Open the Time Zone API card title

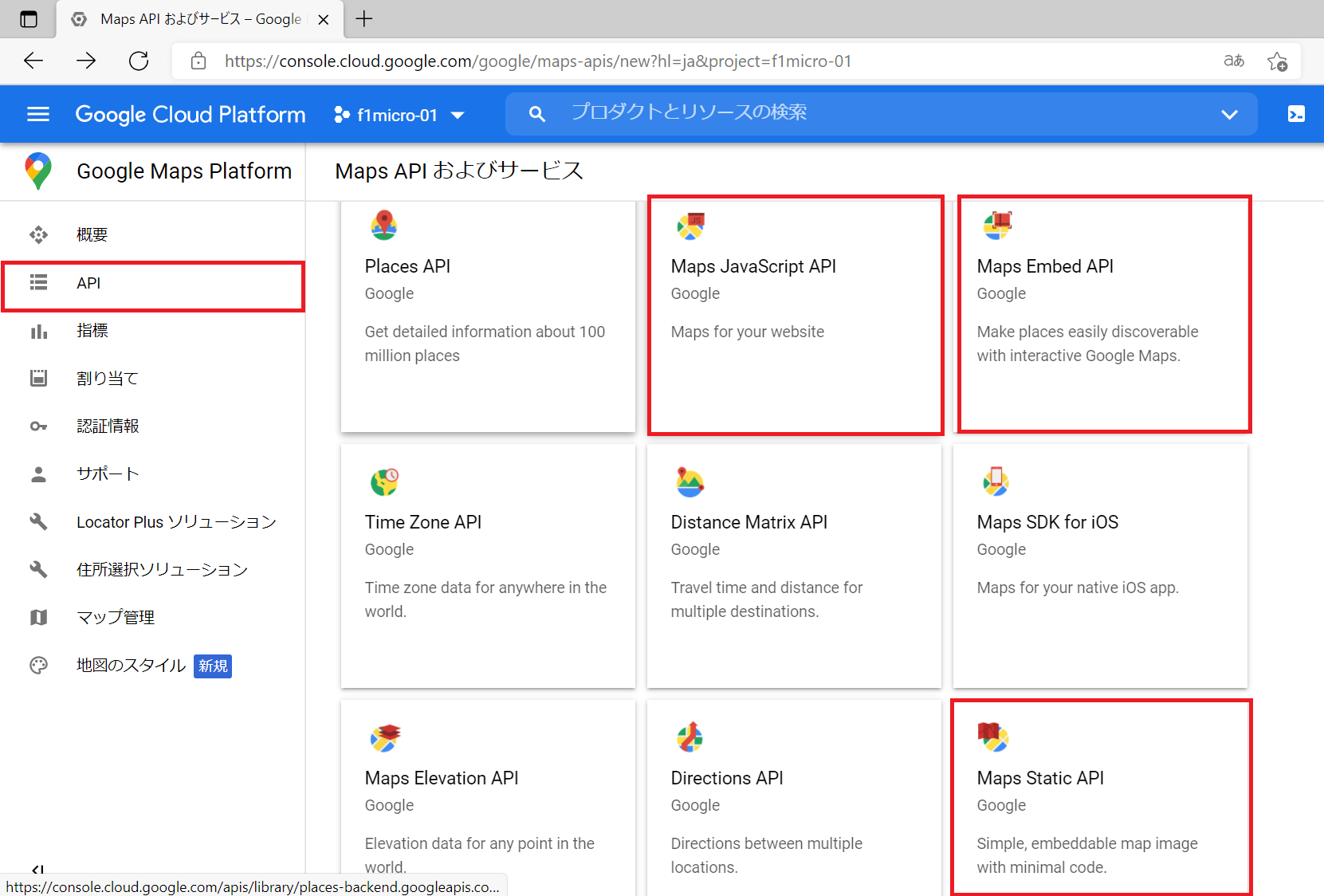click(x=423, y=522)
